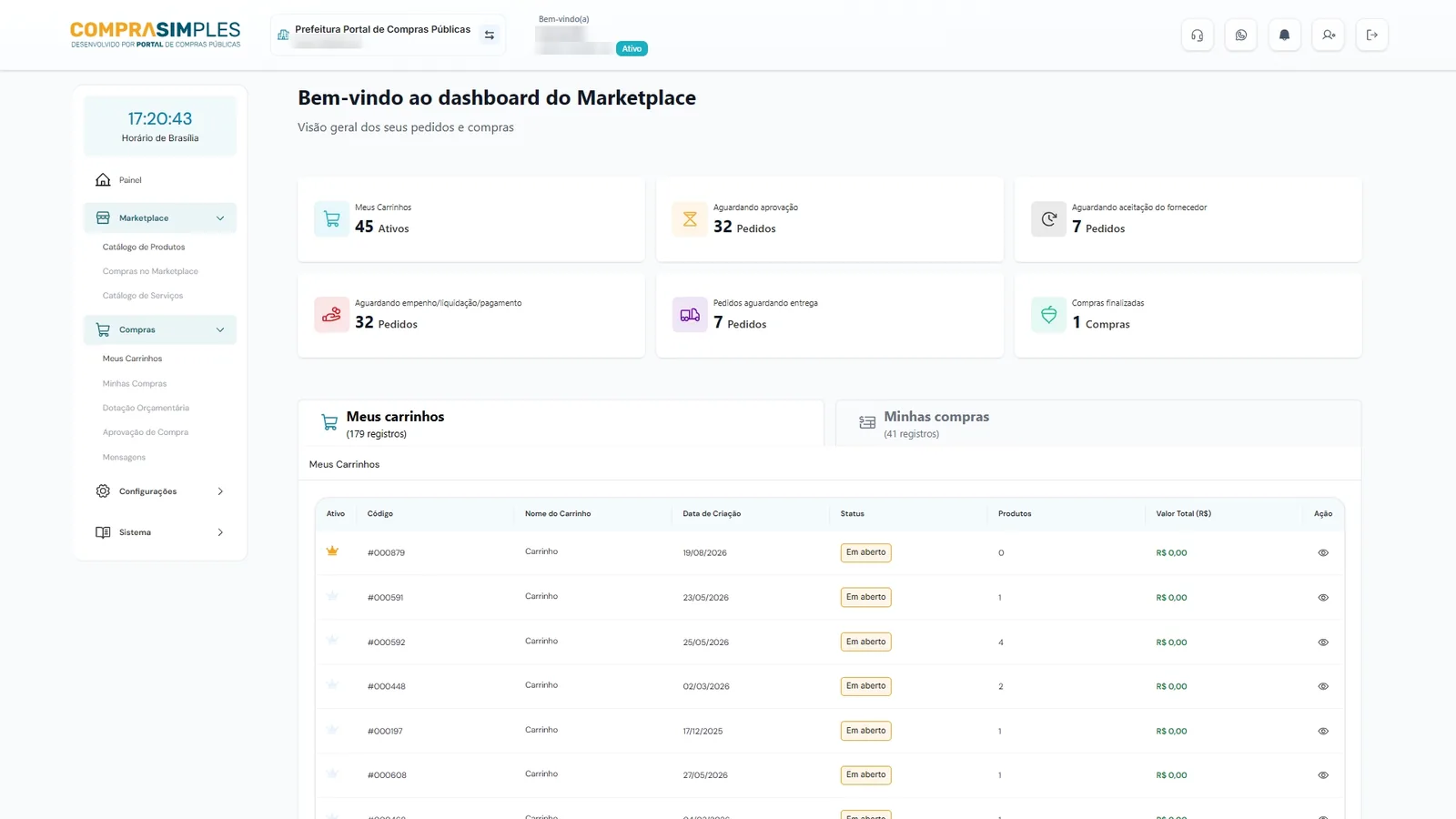Open Mensagens in the sidebar
Viewport: 1456px width, 819px height.
point(124,458)
